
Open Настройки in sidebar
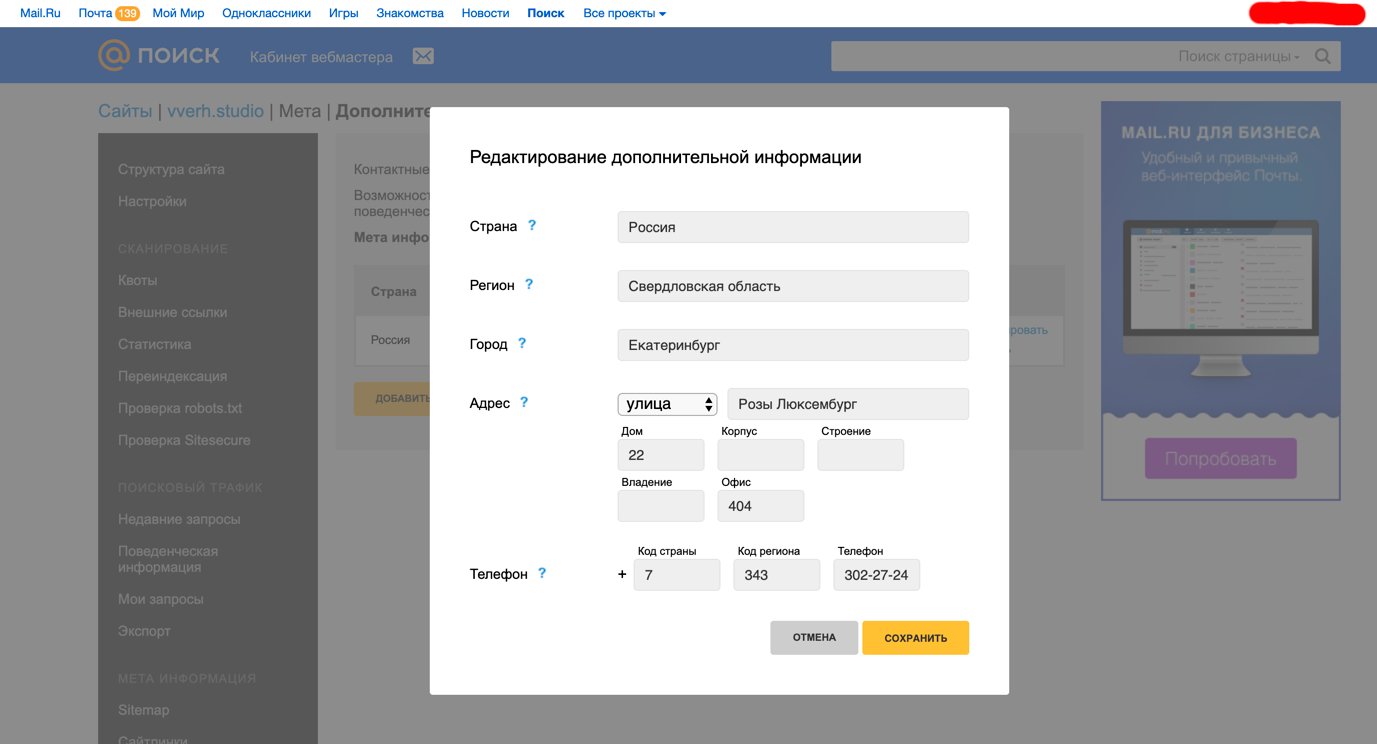(x=152, y=201)
